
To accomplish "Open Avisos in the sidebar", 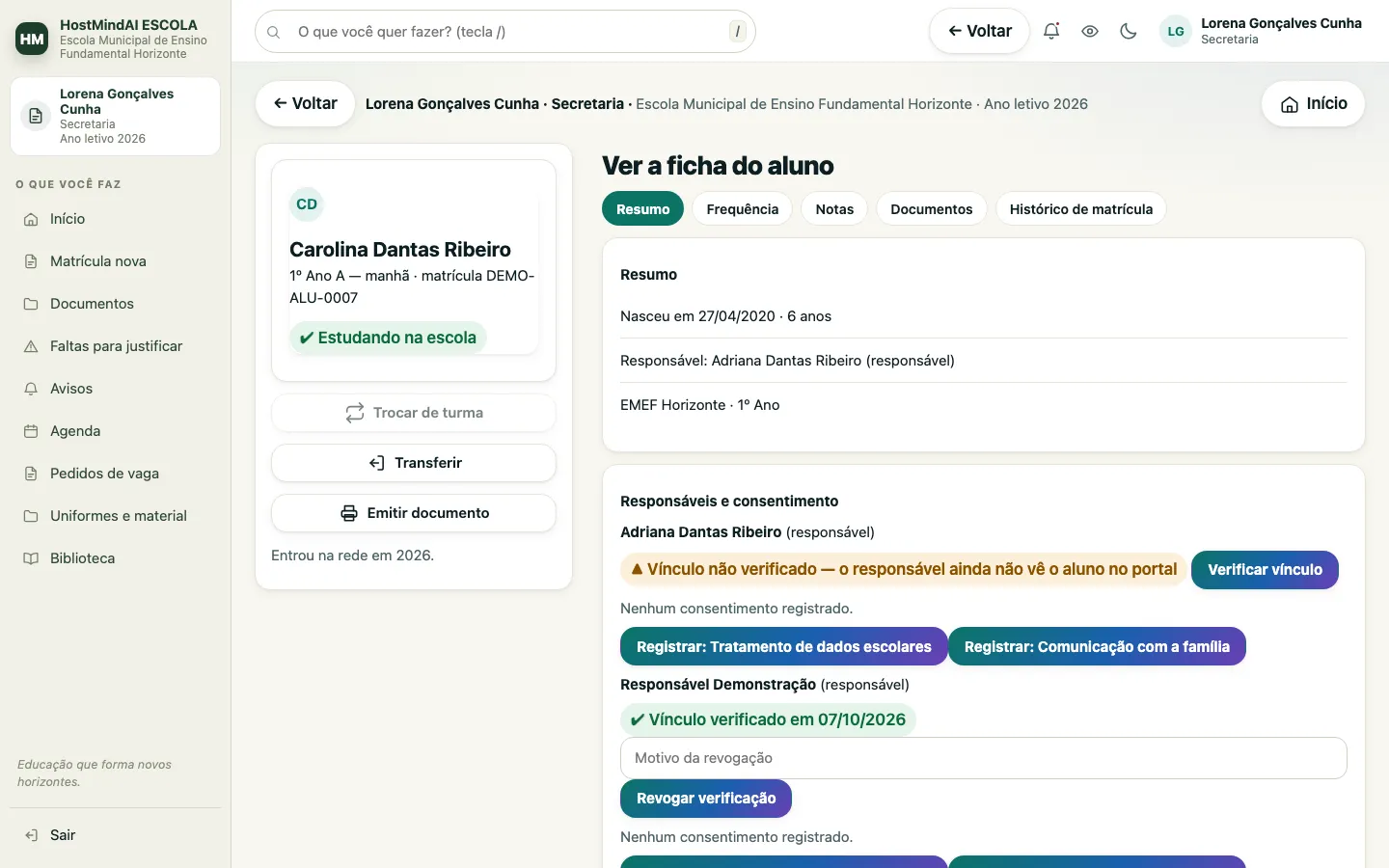I will click(x=116, y=389).
